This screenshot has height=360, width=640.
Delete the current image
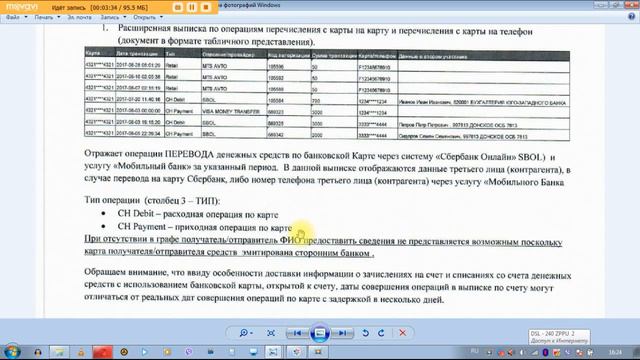tap(403, 333)
